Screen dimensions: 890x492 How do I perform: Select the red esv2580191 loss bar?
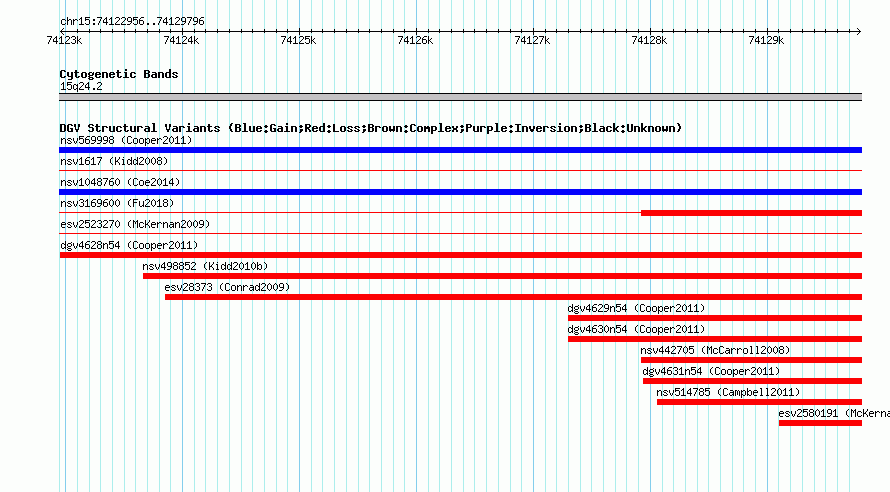click(x=820, y=423)
